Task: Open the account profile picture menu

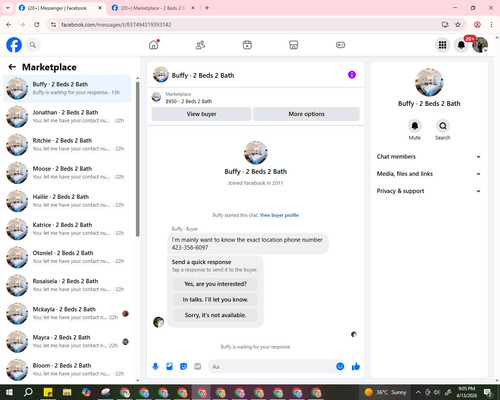Action: tap(480, 45)
